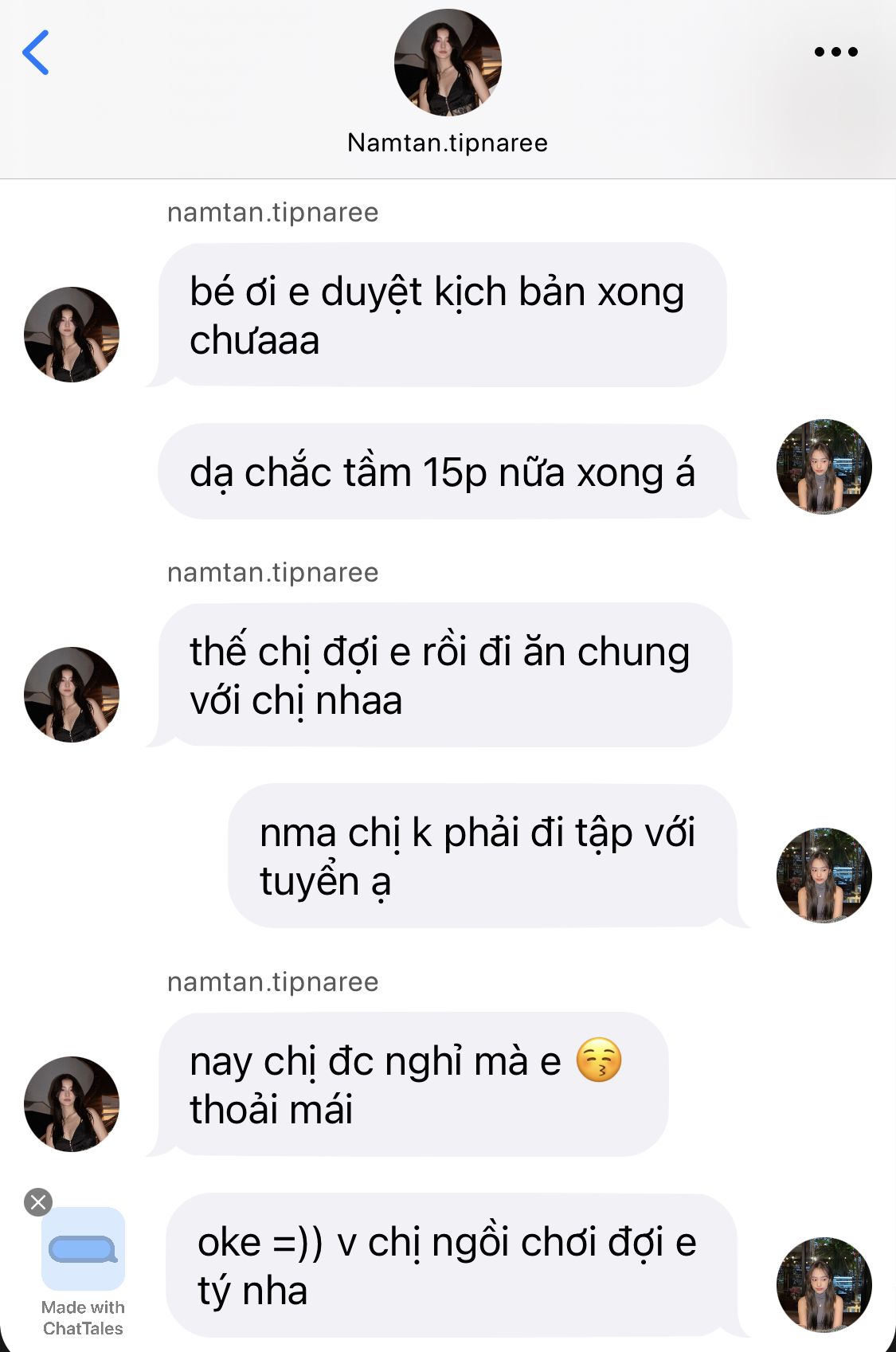This screenshot has height=1352, width=896.
Task: Tap reply avatar beside 'nma chị k phải' message
Action: point(824,876)
